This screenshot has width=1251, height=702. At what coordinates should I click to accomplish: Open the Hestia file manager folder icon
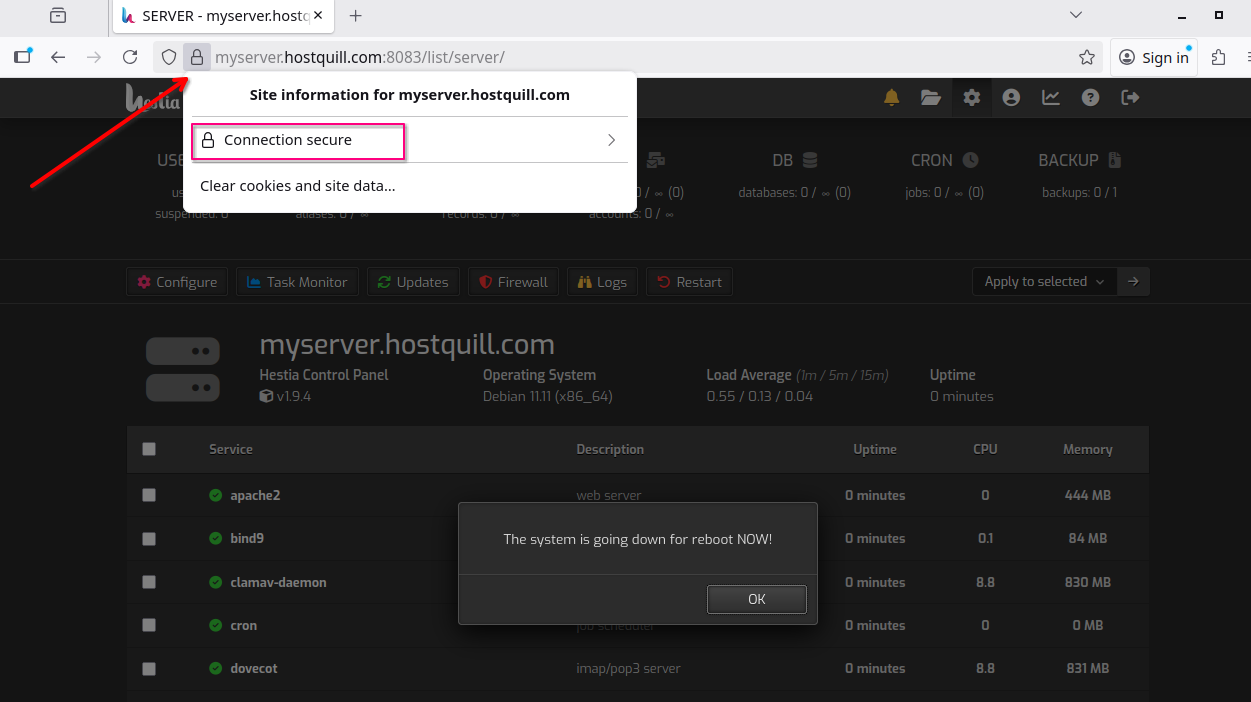931,97
